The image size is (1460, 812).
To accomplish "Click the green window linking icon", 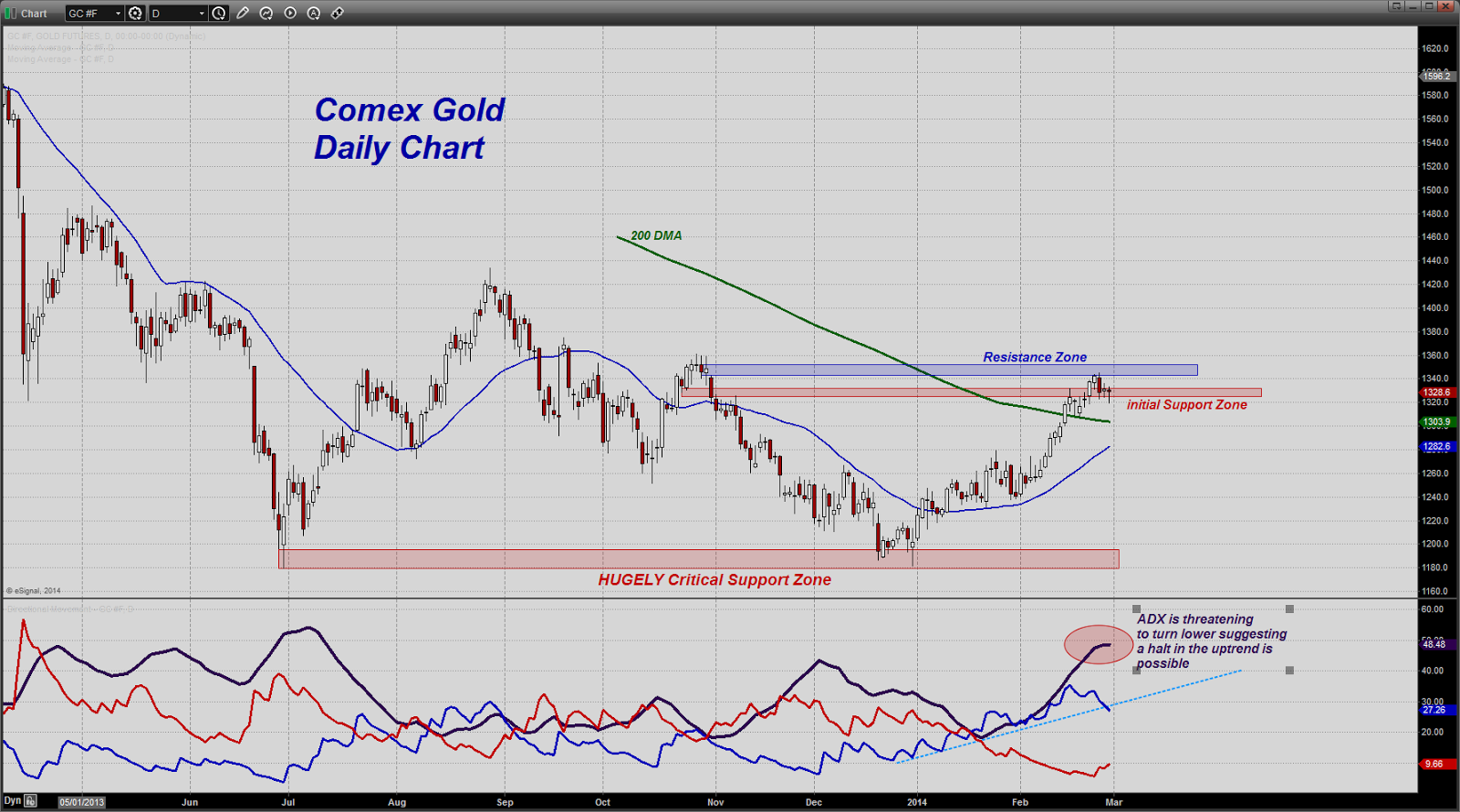I will click(x=11, y=14).
